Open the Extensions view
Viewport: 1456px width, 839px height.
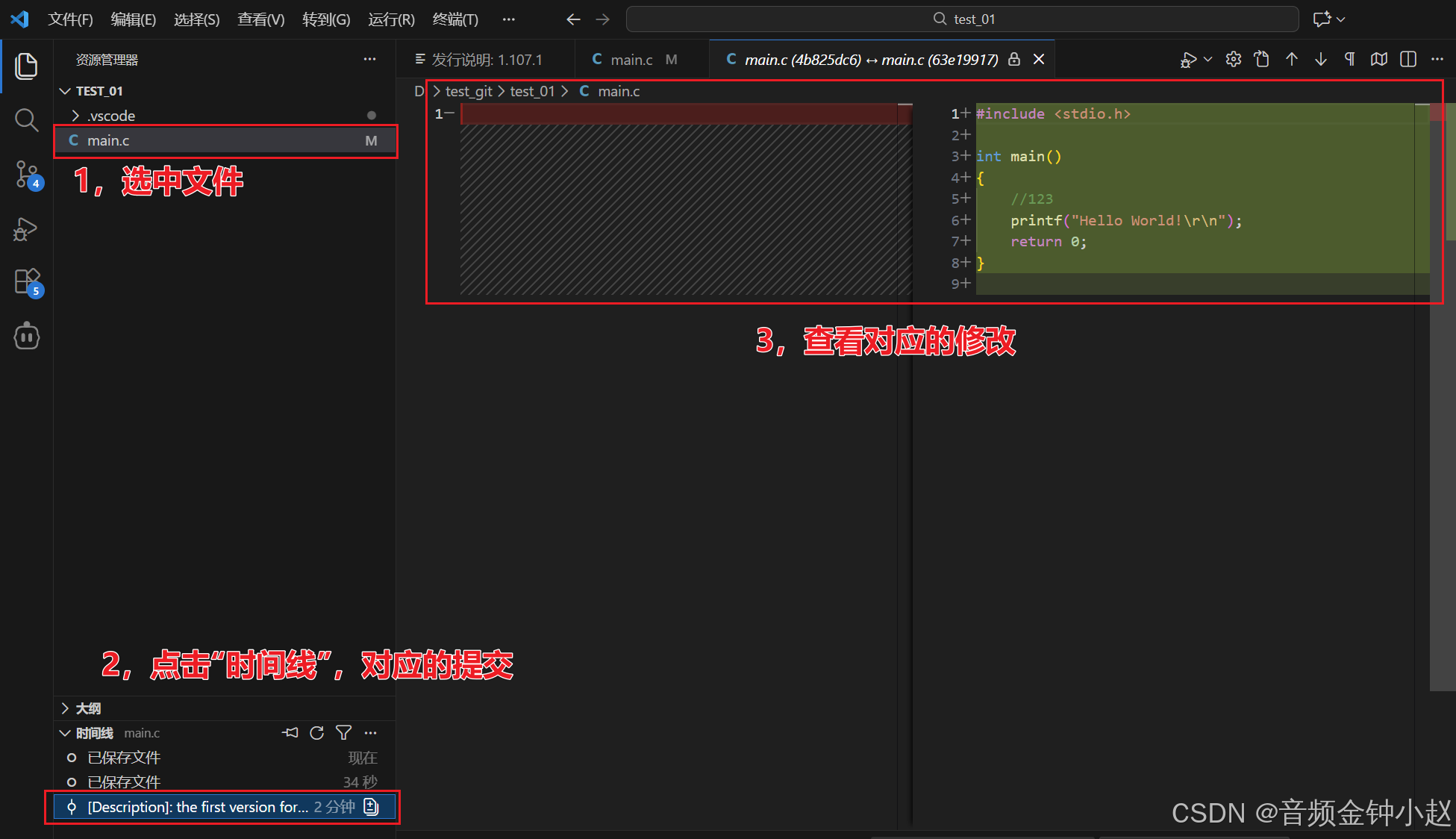click(26, 282)
